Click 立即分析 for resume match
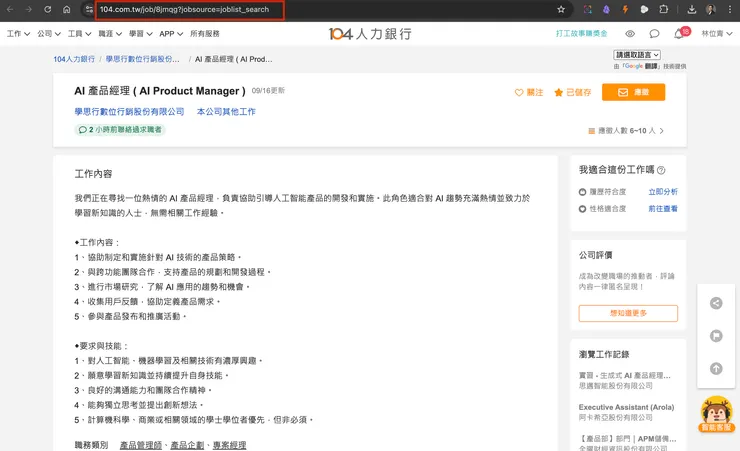 [663, 192]
